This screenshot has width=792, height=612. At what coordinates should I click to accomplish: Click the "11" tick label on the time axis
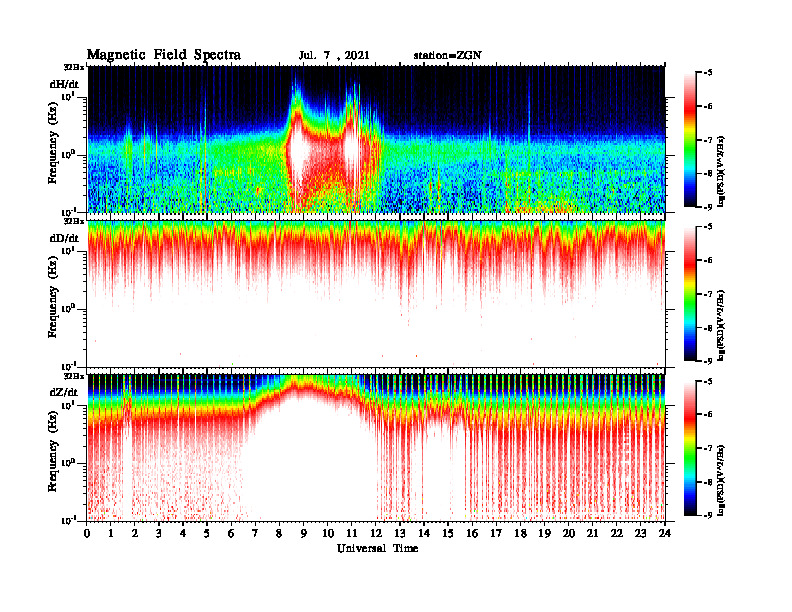click(x=352, y=533)
